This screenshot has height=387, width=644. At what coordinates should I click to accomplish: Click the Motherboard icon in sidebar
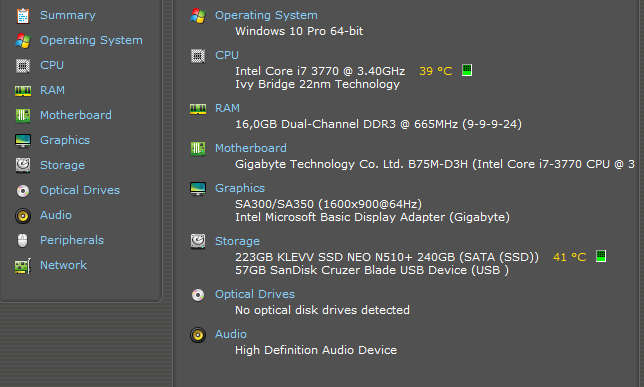click(x=23, y=115)
